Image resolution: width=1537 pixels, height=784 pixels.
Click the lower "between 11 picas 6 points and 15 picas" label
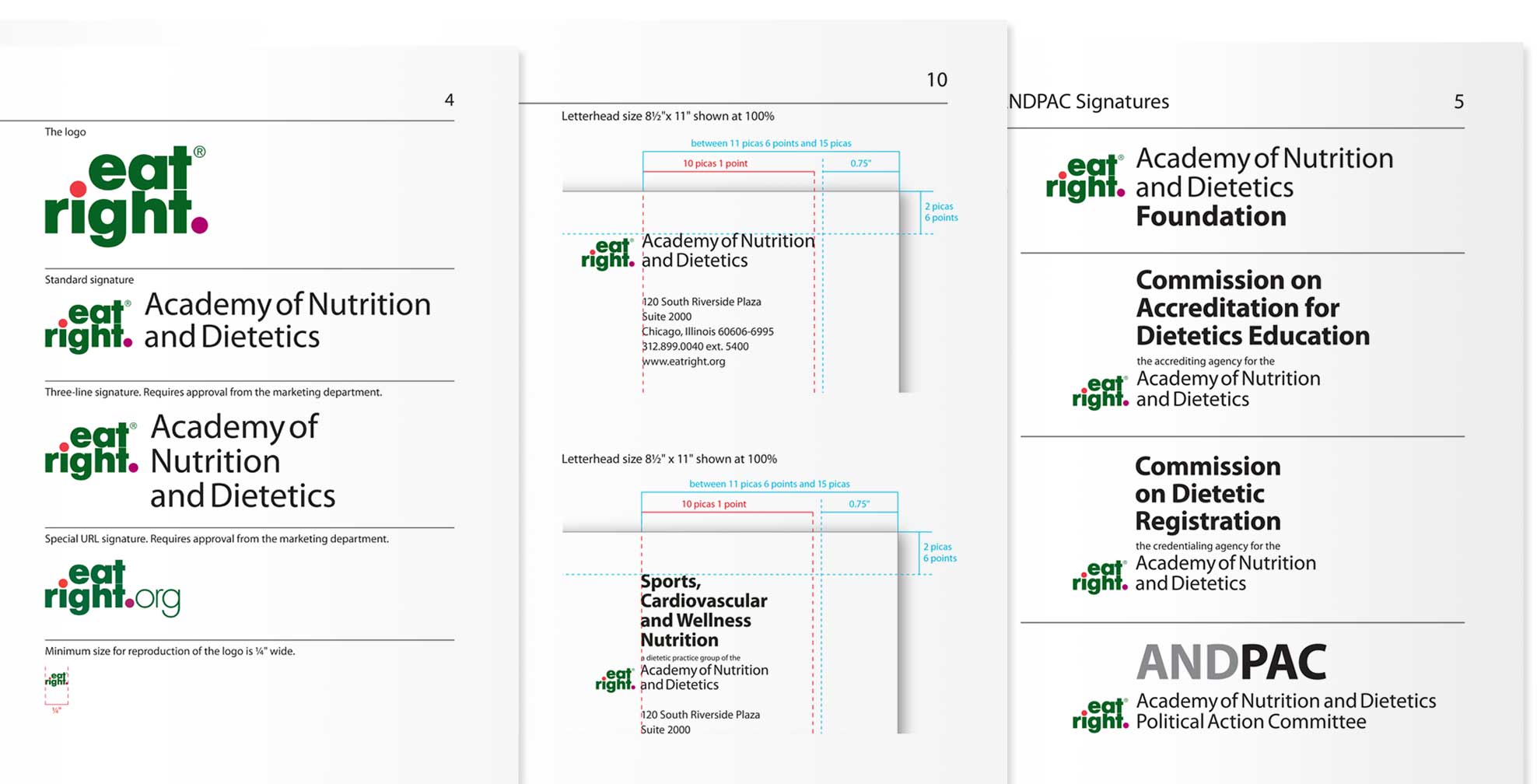769,484
